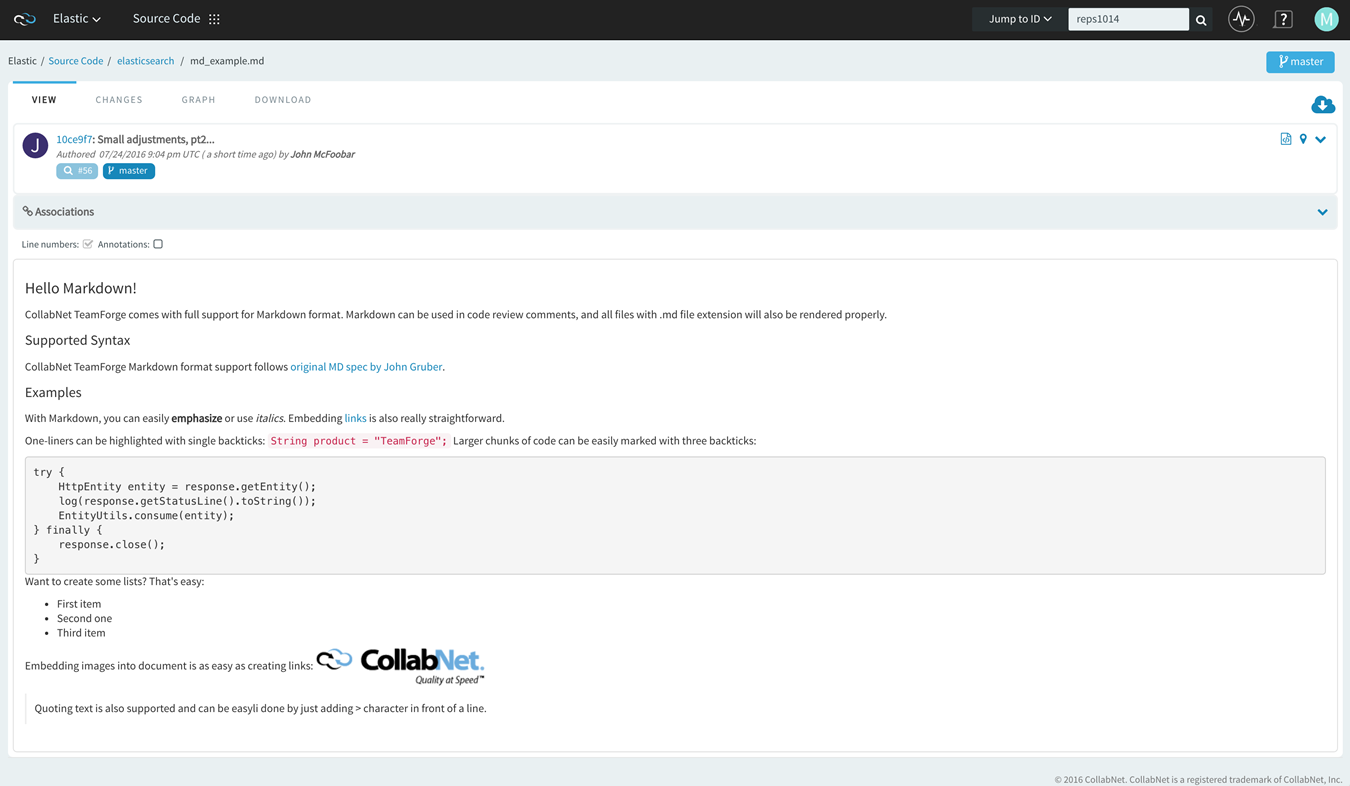1350x786 pixels.
Task: Open commit 10ce9f7 link
Action: [74, 140]
